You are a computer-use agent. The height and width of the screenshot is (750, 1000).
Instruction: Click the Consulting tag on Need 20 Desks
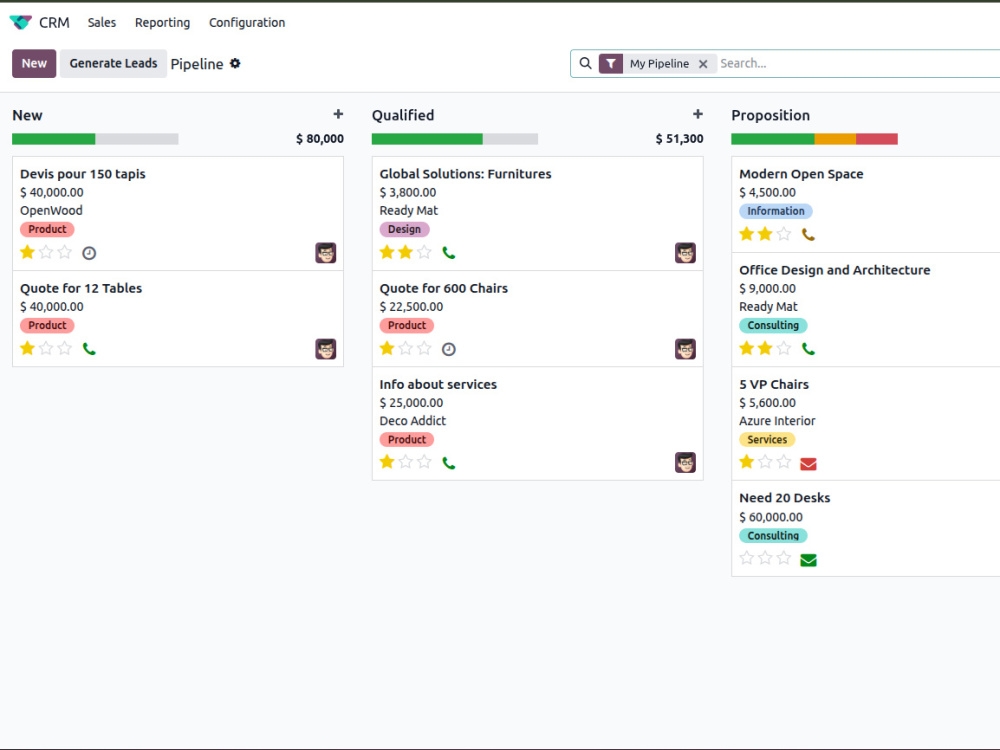[x=773, y=536]
